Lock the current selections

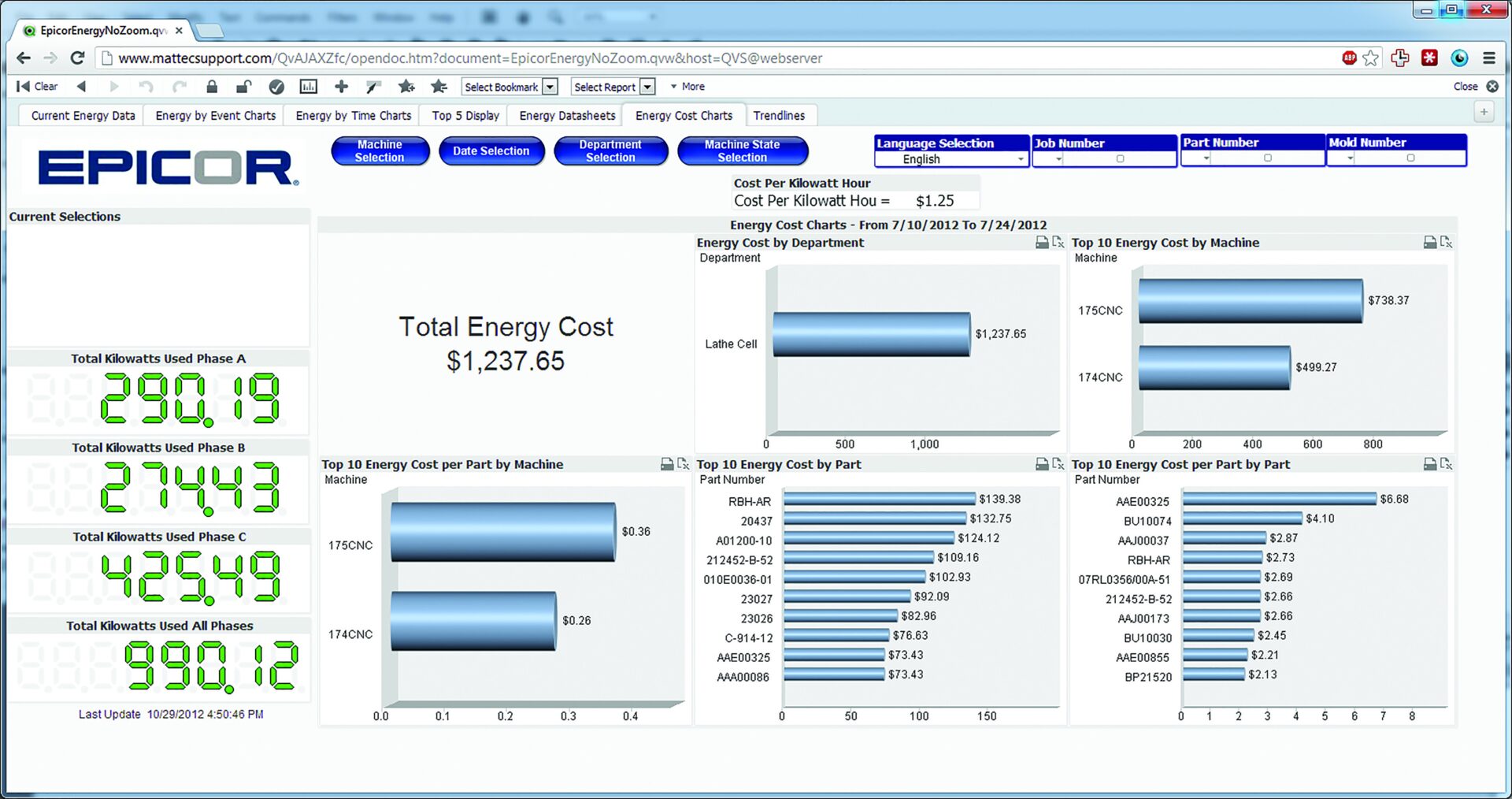click(x=212, y=87)
